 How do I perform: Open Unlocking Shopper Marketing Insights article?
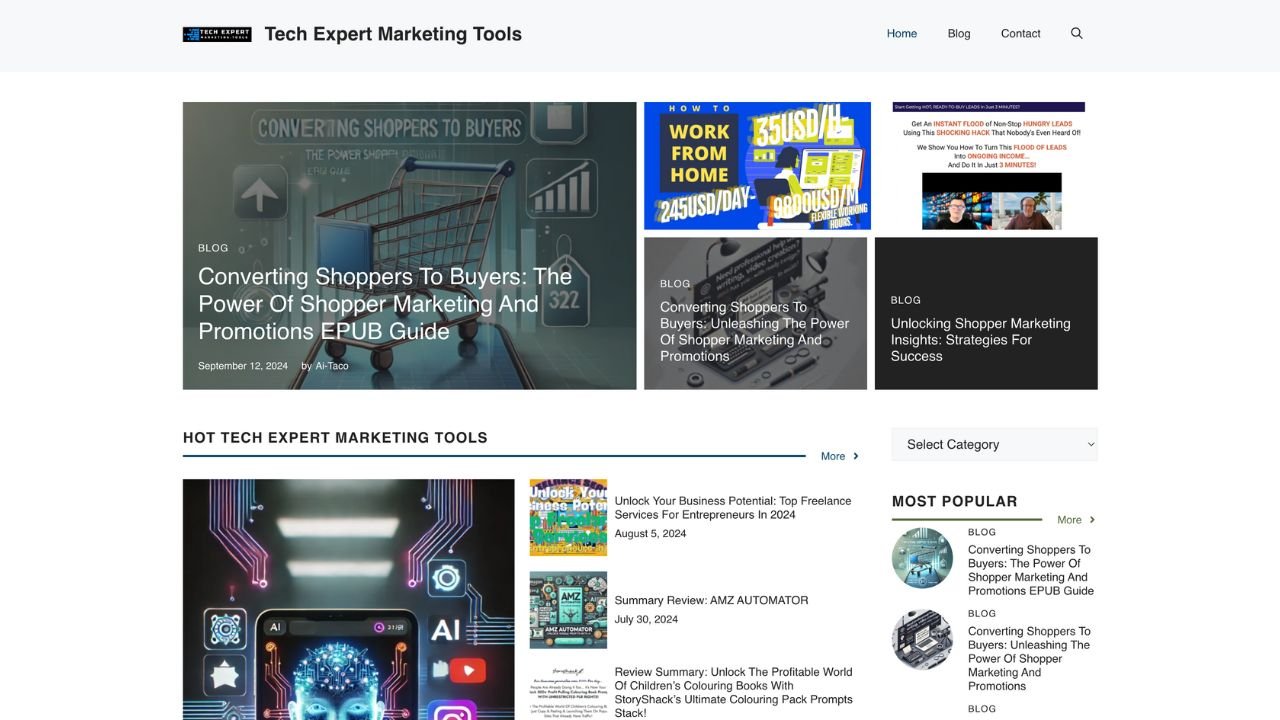click(x=981, y=340)
